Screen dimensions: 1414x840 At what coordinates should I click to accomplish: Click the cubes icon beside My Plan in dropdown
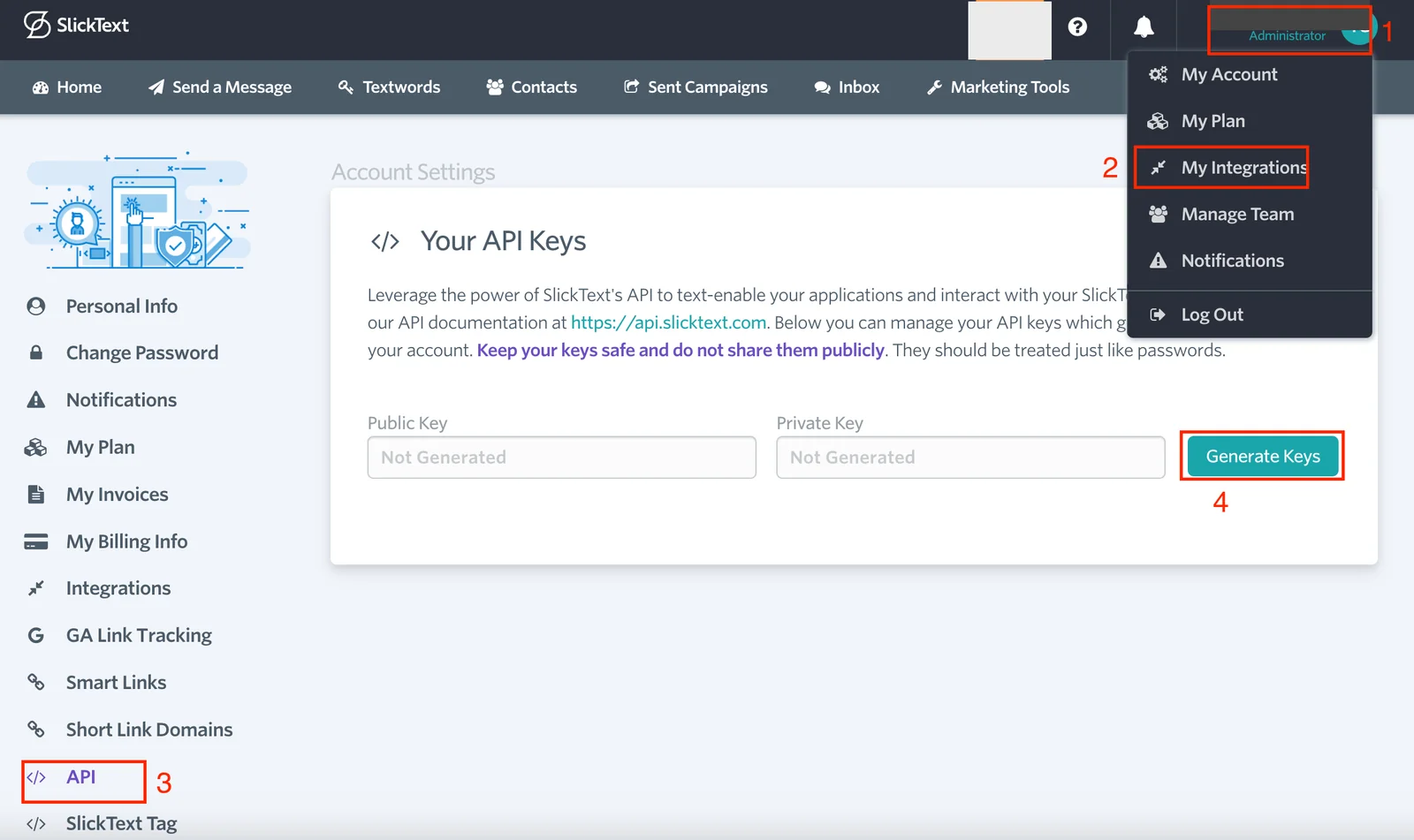[x=1158, y=121]
